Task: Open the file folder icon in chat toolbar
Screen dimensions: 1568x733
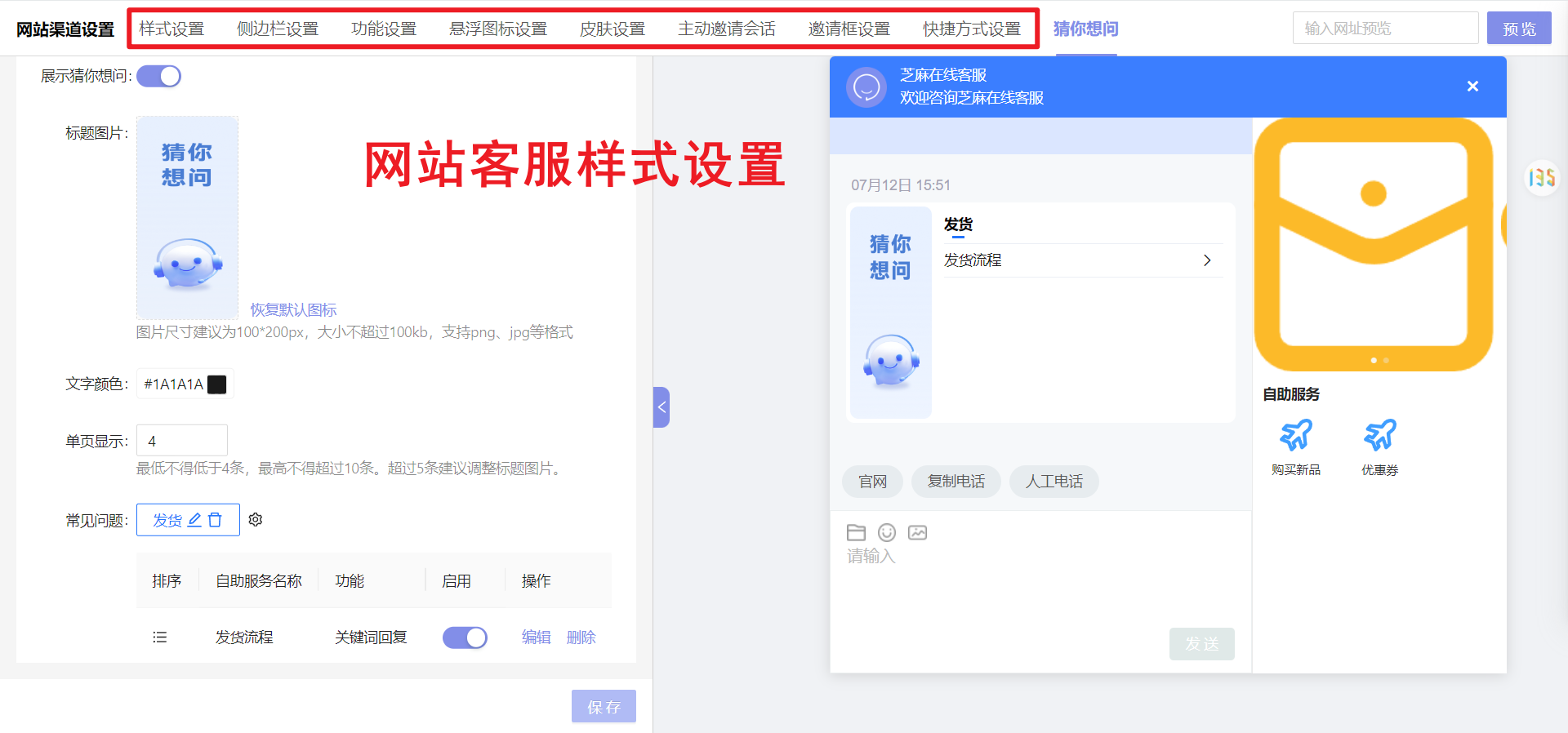Action: tap(856, 533)
